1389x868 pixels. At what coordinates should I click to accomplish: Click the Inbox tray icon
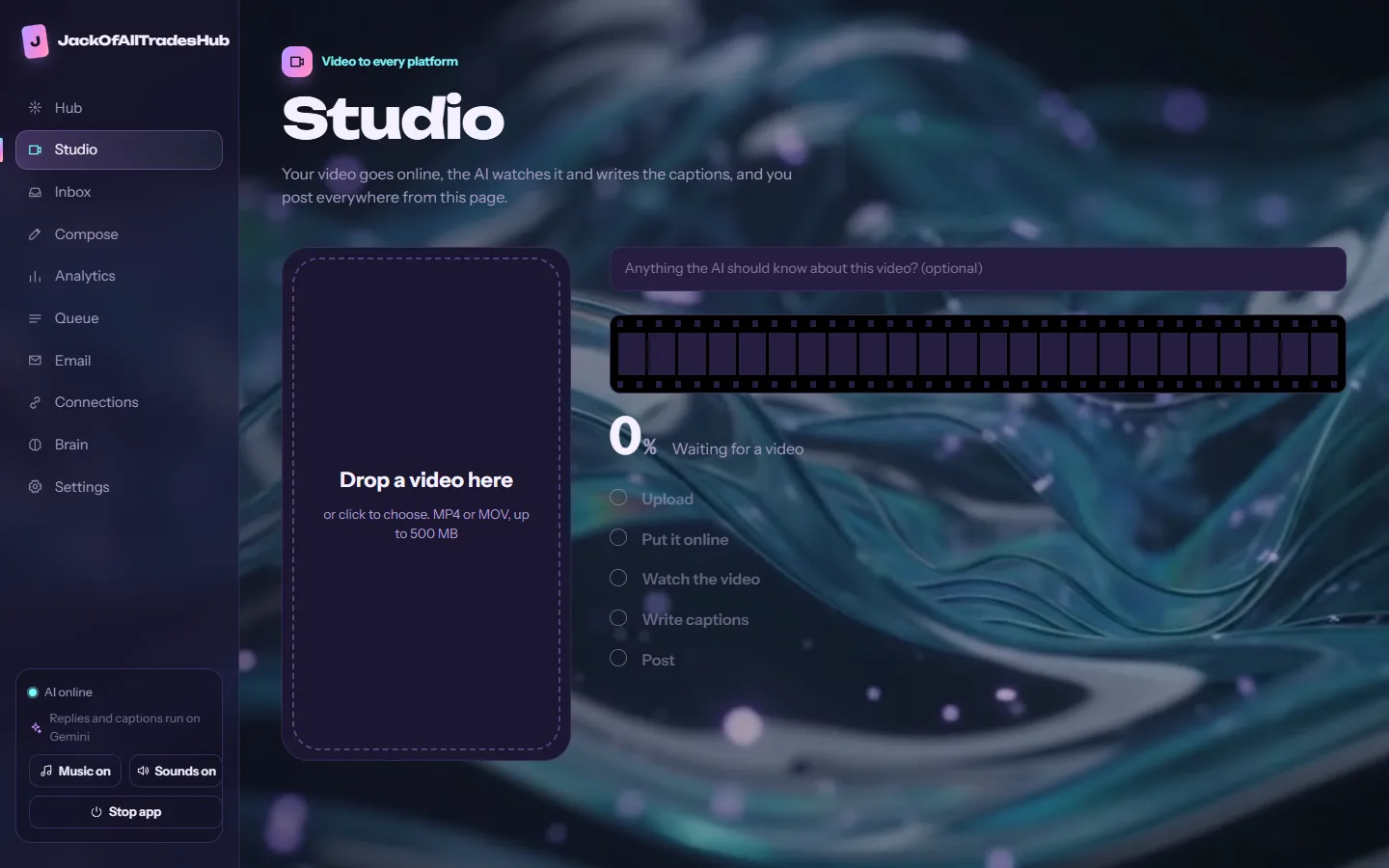pyautogui.click(x=35, y=192)
